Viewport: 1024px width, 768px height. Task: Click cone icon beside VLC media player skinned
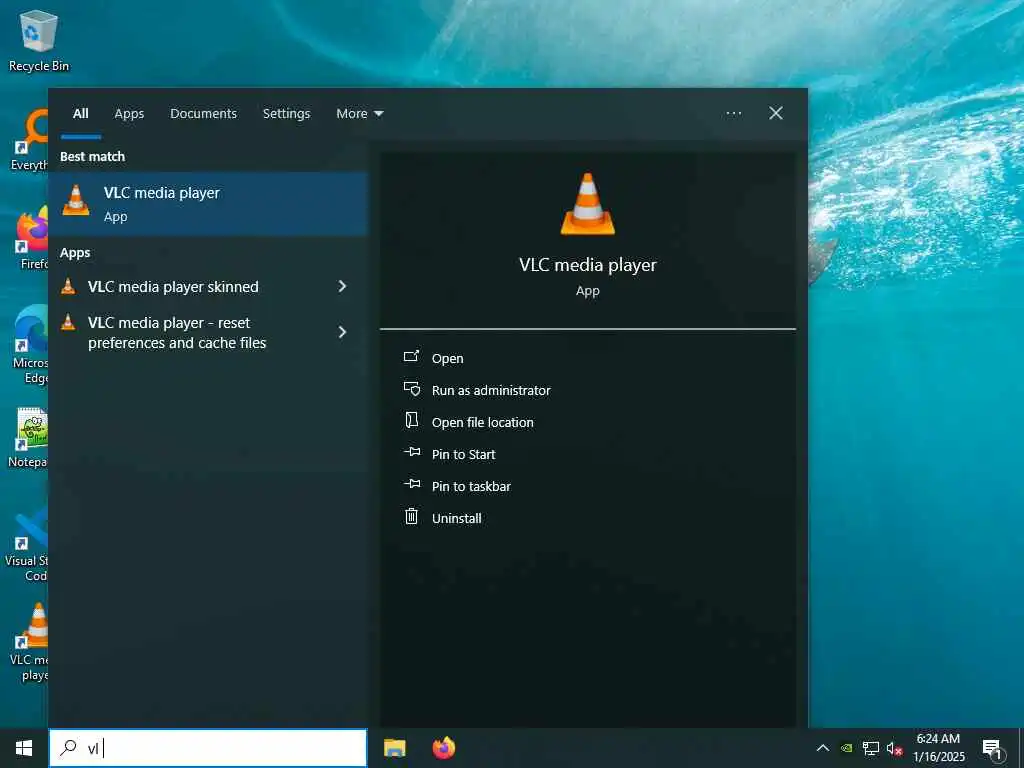coord(68,286)
